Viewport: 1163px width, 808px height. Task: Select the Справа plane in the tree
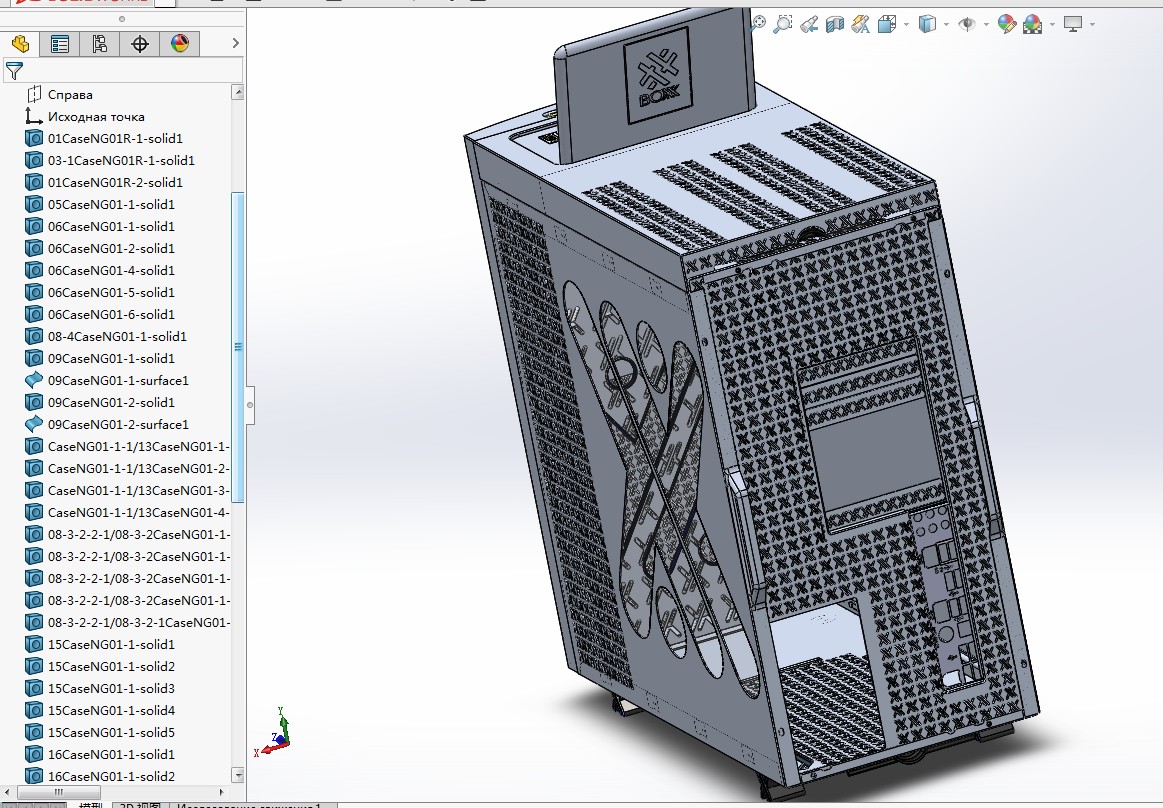(70, 94)
